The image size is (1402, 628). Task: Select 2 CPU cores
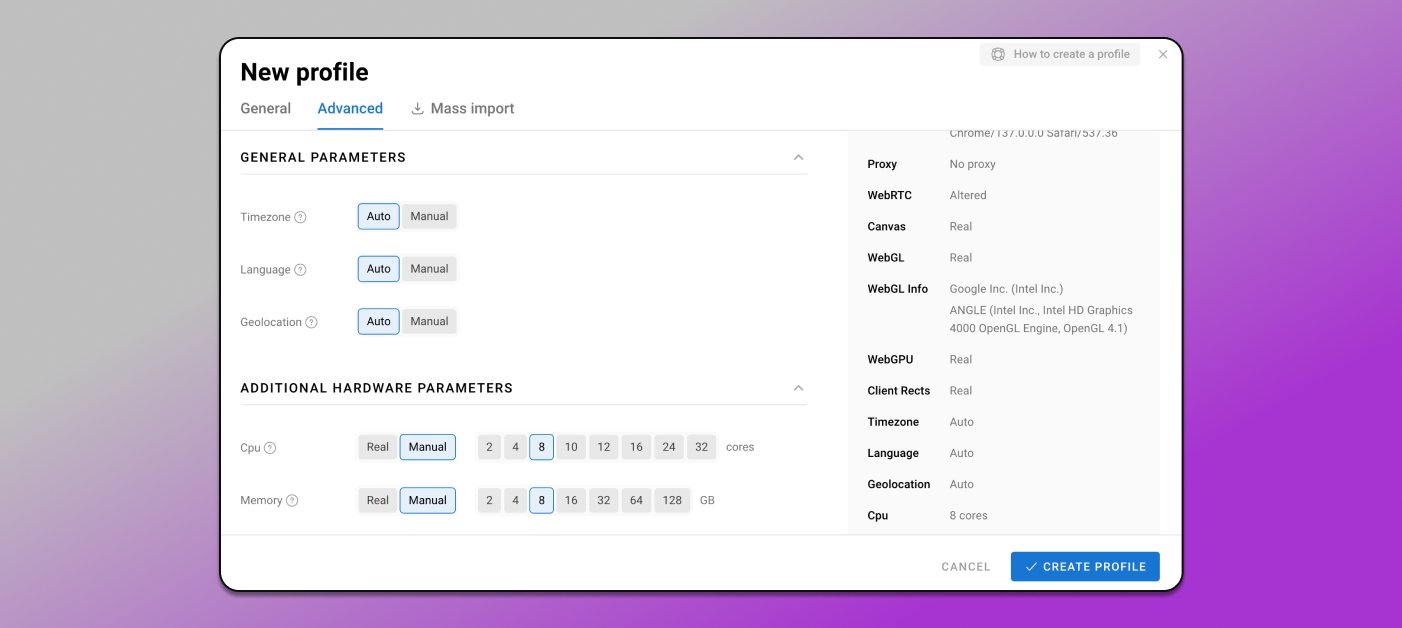[489, 447]
